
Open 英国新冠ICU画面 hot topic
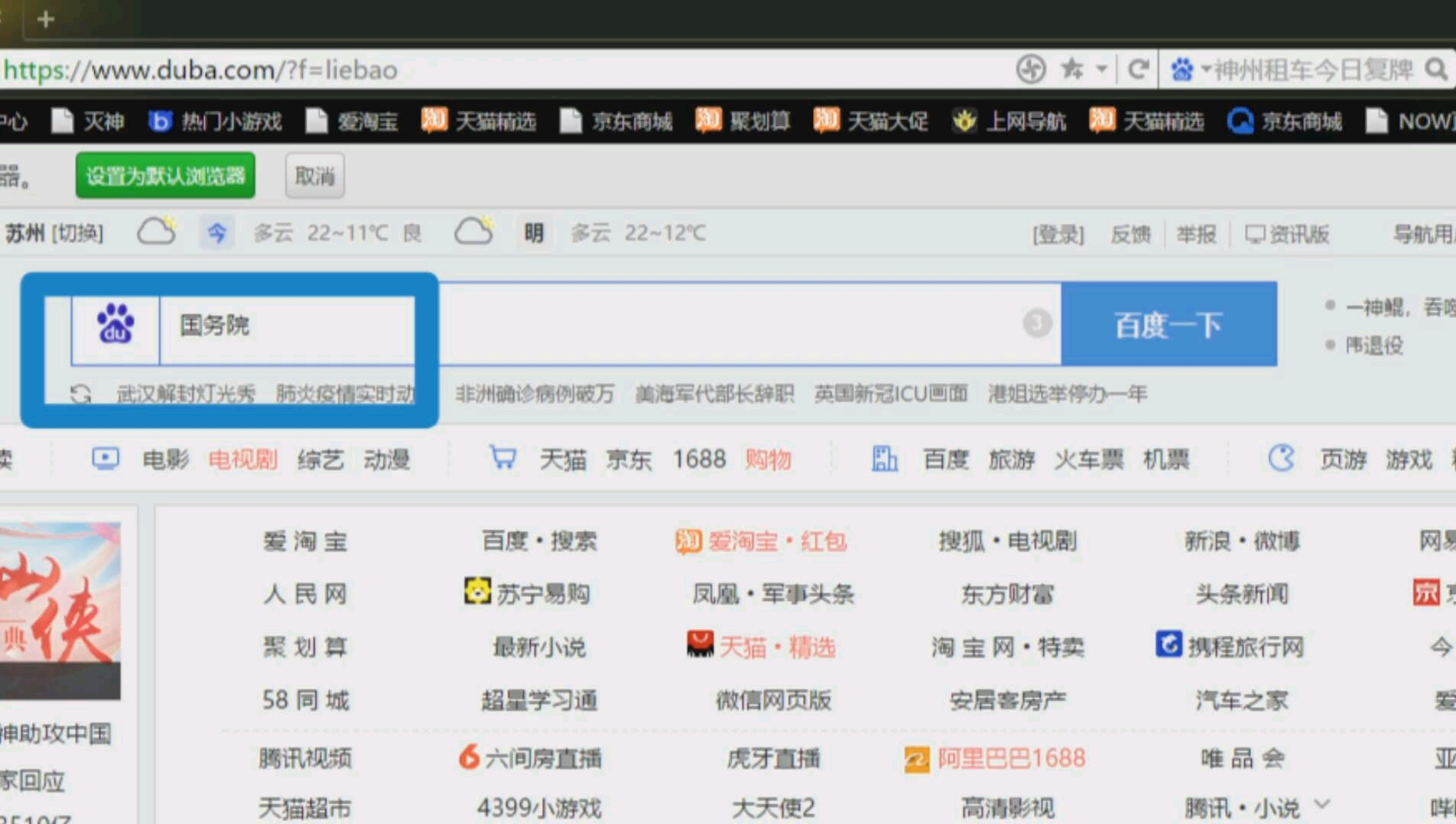pos(891,394)
